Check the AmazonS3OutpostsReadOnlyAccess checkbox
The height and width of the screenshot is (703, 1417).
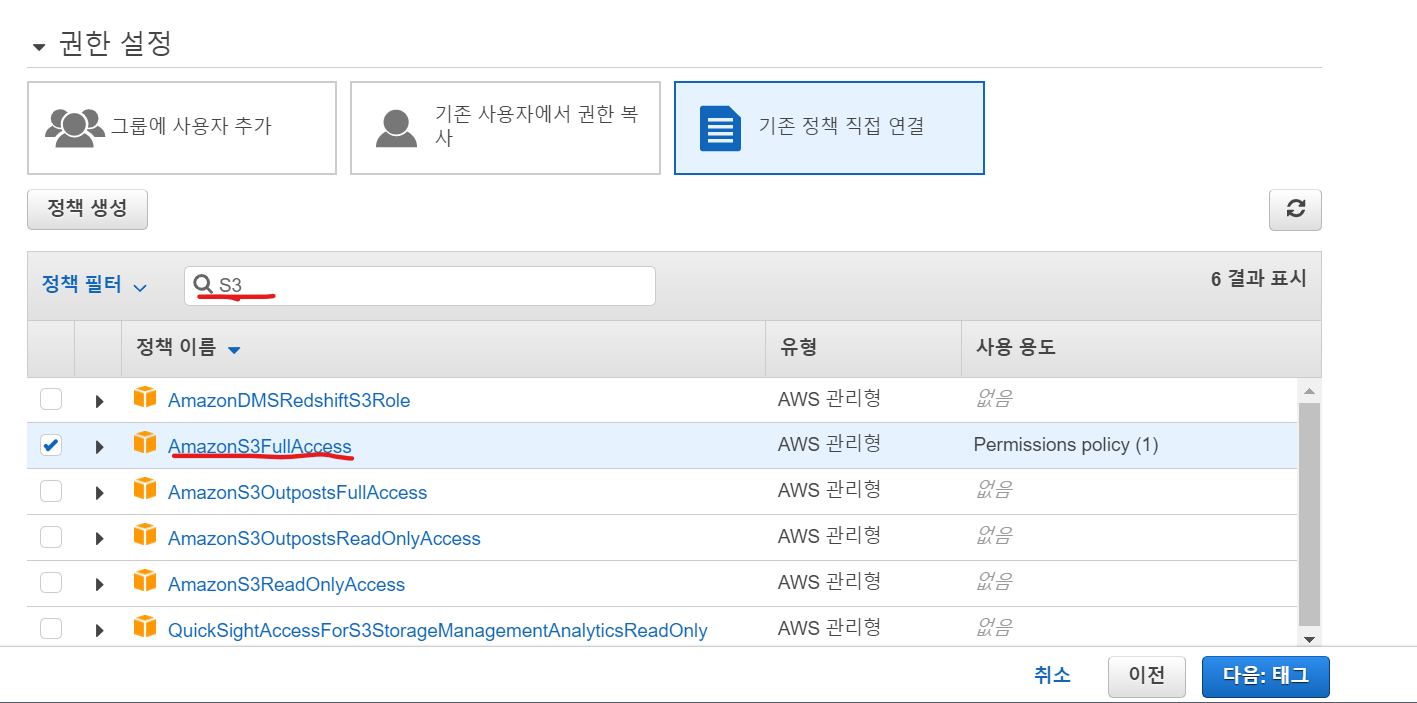51,538
